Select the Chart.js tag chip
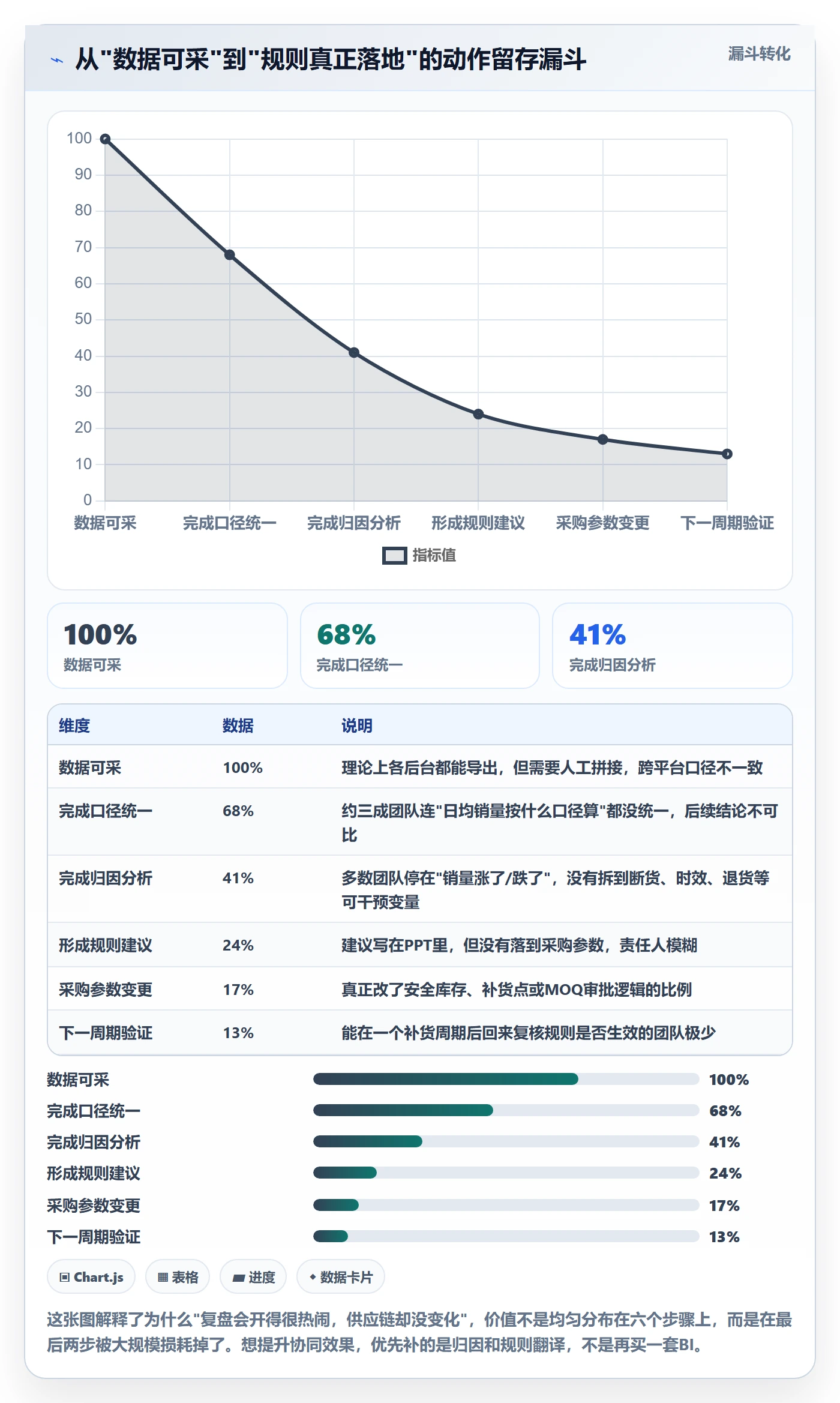Screen dimensions: 840x1403 91,1277
